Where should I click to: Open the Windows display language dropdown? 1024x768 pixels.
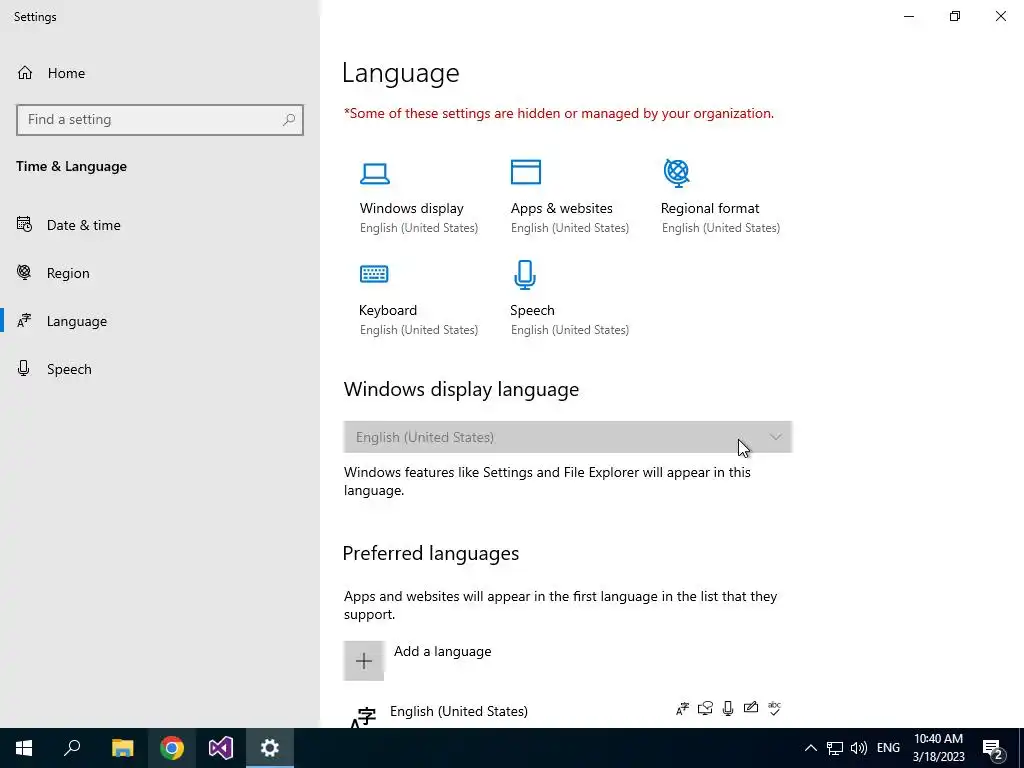pyautogui.click(x=568, y=437)
